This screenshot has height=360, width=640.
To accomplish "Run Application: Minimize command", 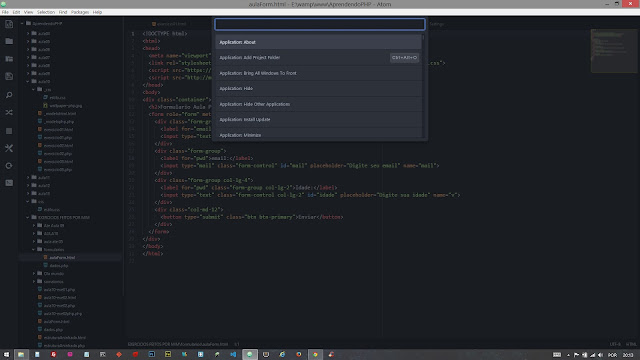I will point(318,134).
